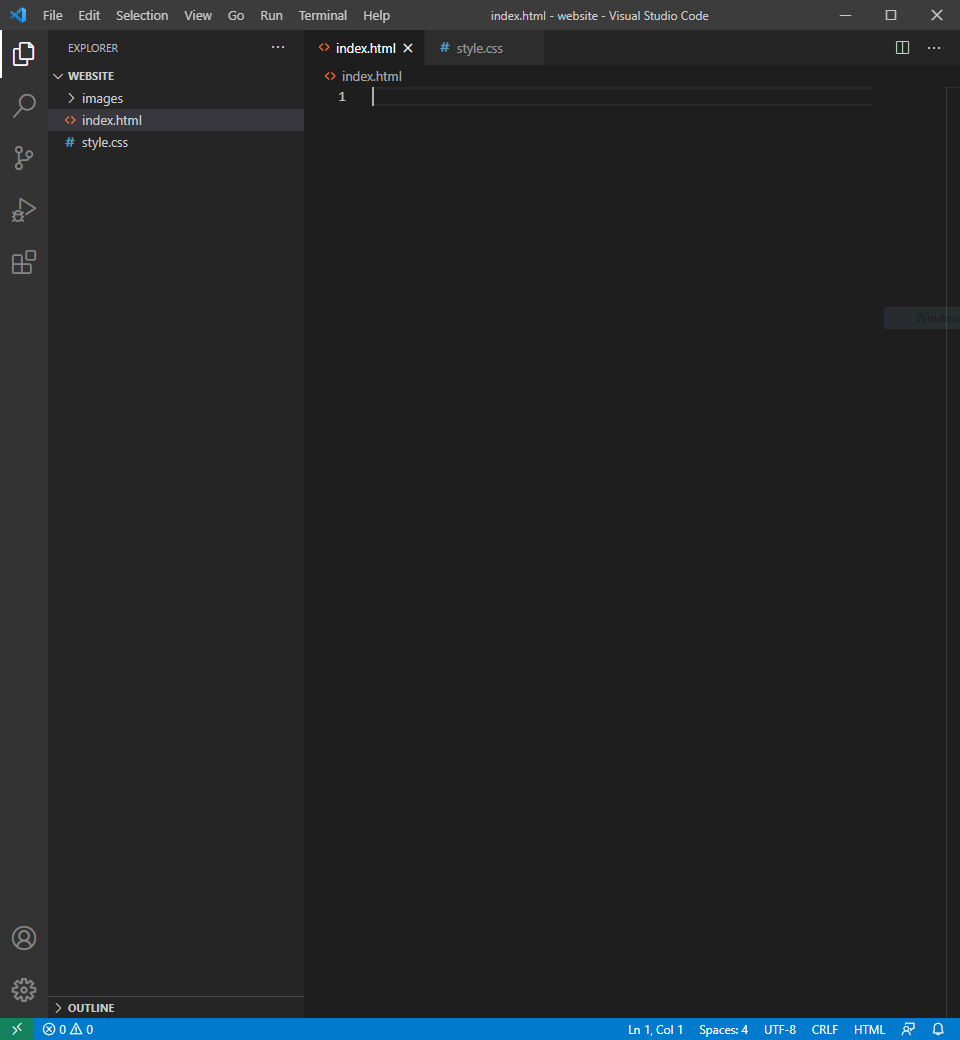Screen dimensions: 960x1040
Task: Open the Source Control view
Action: (x=24, y=158)
